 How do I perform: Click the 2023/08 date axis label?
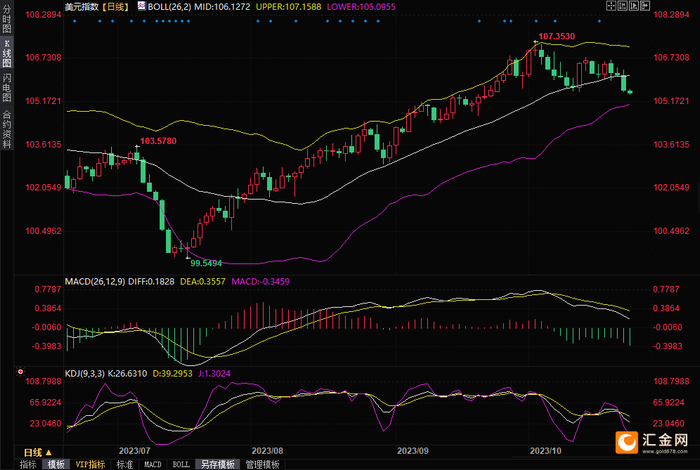[267, 451]
